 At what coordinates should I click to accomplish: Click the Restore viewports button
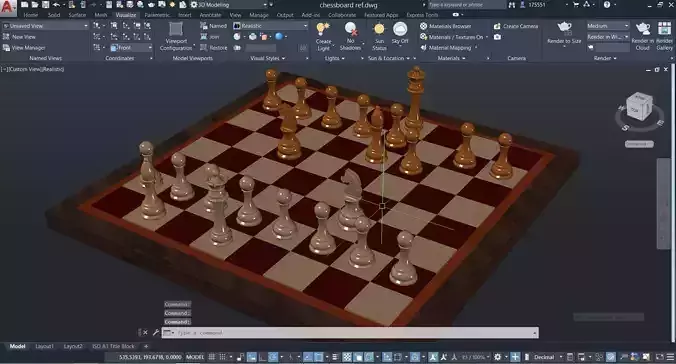[213, 47]
